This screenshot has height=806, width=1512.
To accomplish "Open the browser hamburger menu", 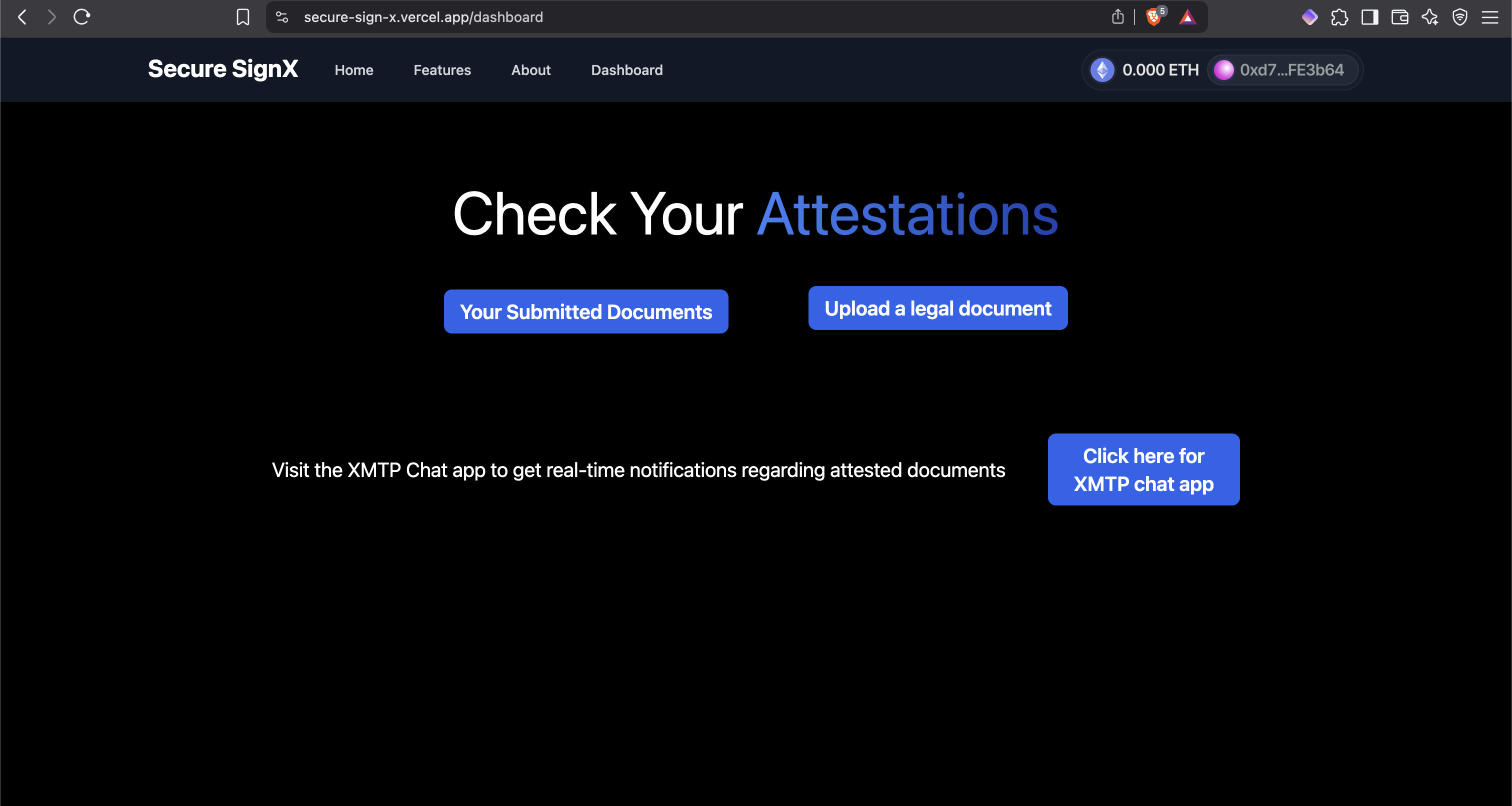I will 1489,17.
